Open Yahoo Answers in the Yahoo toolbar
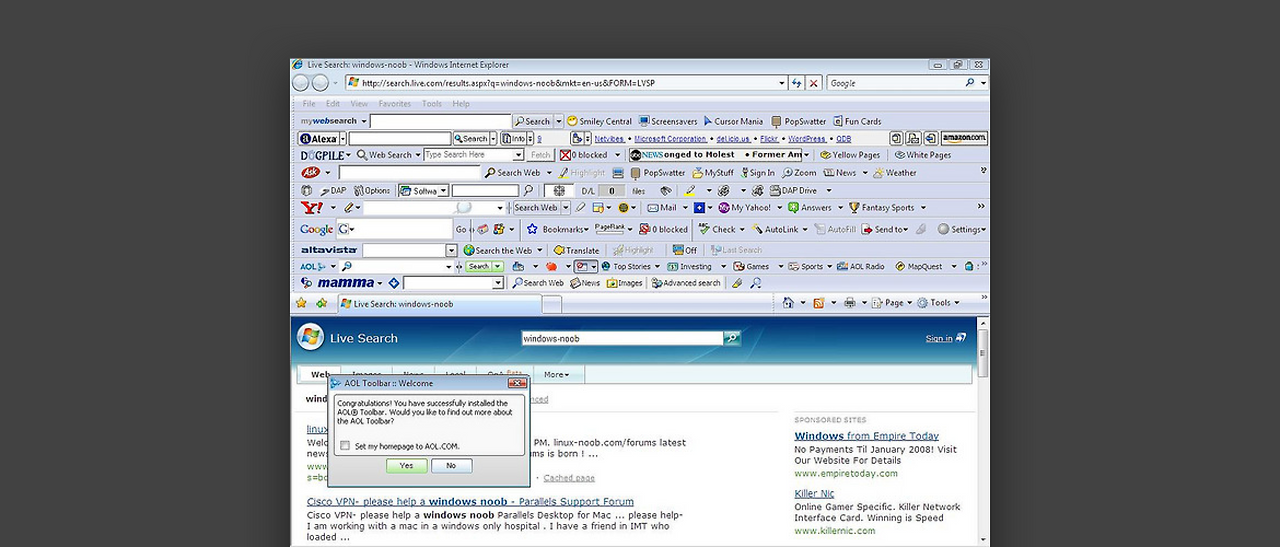Screen dimensions: 1280x547 (x=812, y=208)
